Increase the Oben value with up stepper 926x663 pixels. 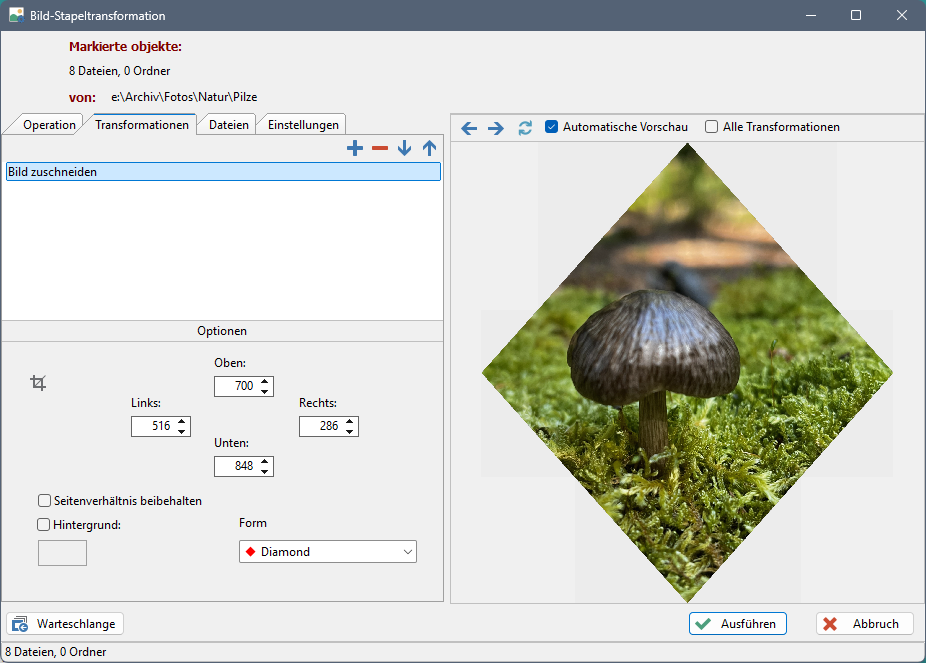pyautogui.click(x=265, y=381)
